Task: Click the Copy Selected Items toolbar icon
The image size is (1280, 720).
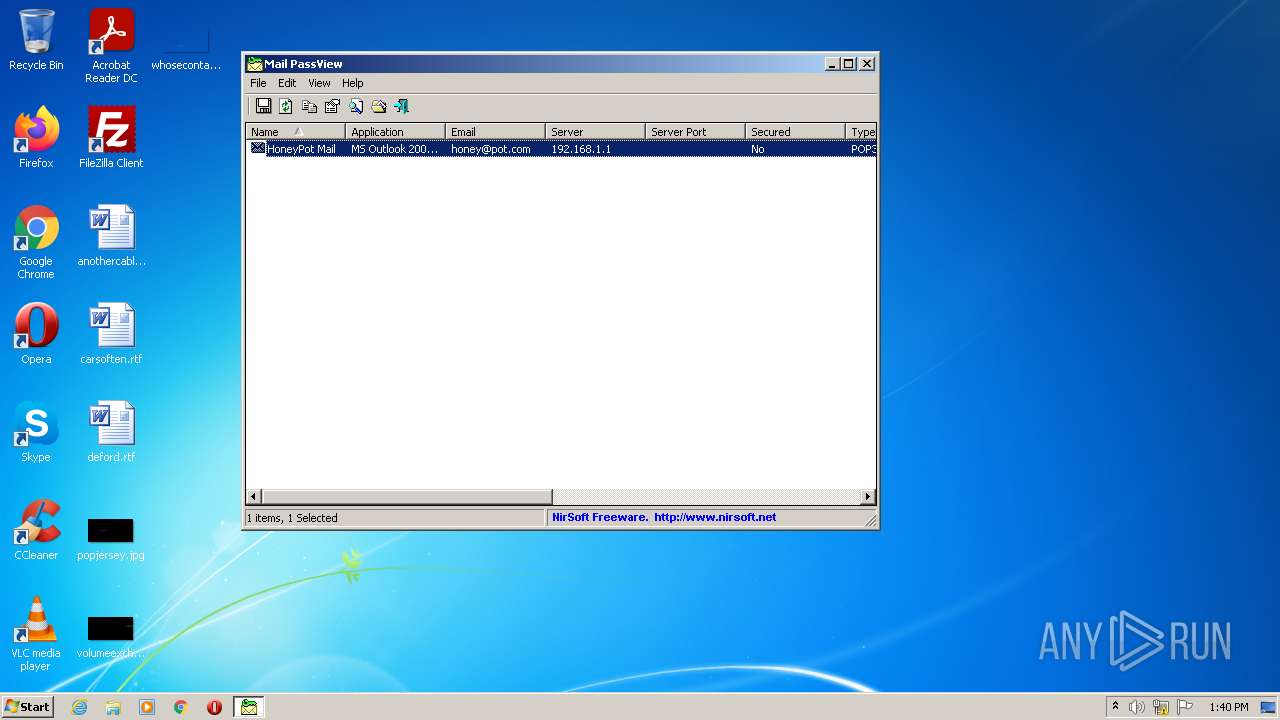Action: pos(309,106)
